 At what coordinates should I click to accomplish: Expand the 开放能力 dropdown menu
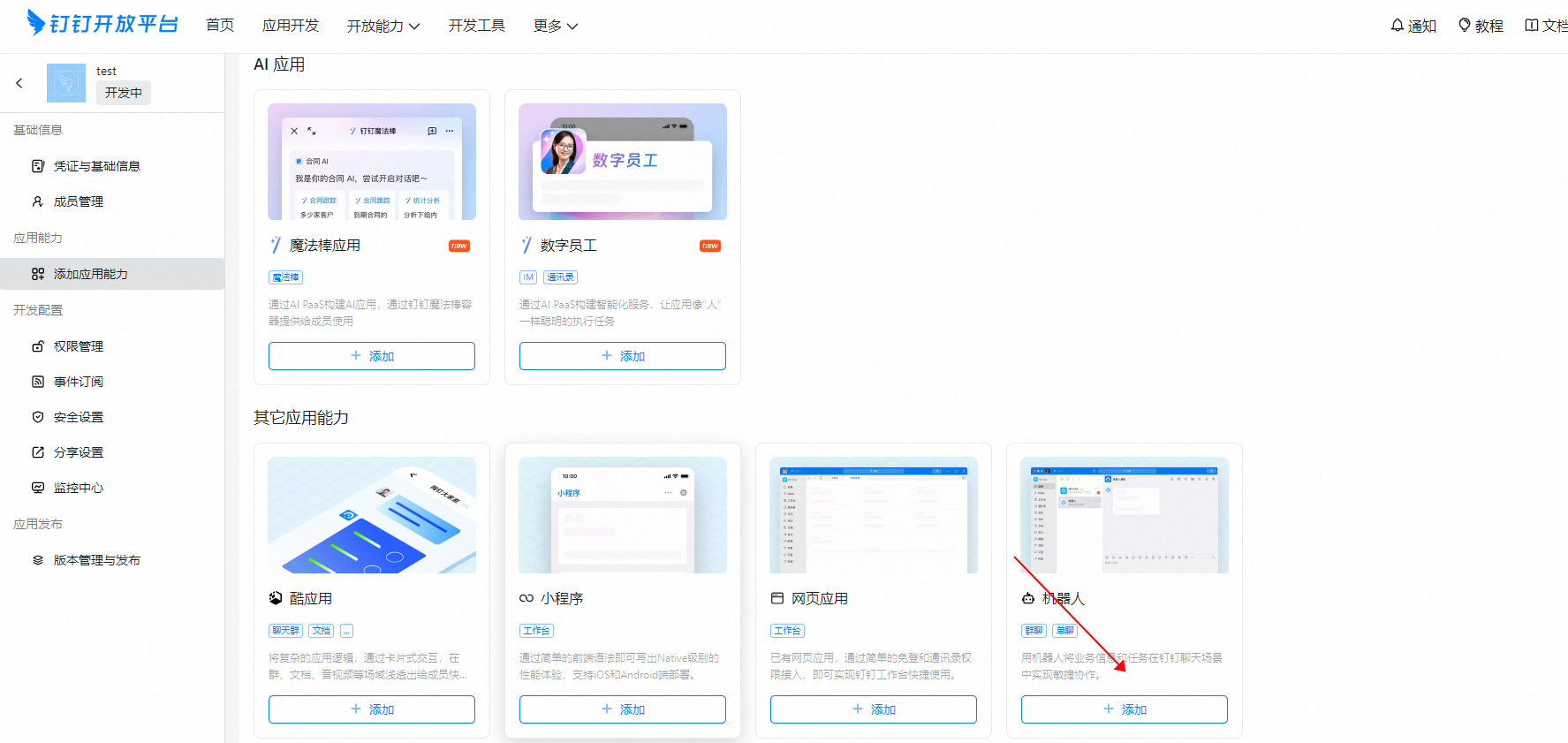[x=383, y=26]
